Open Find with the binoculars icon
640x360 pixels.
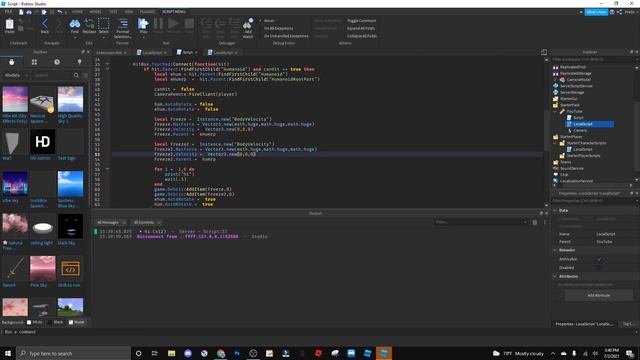tap(75, 25)
